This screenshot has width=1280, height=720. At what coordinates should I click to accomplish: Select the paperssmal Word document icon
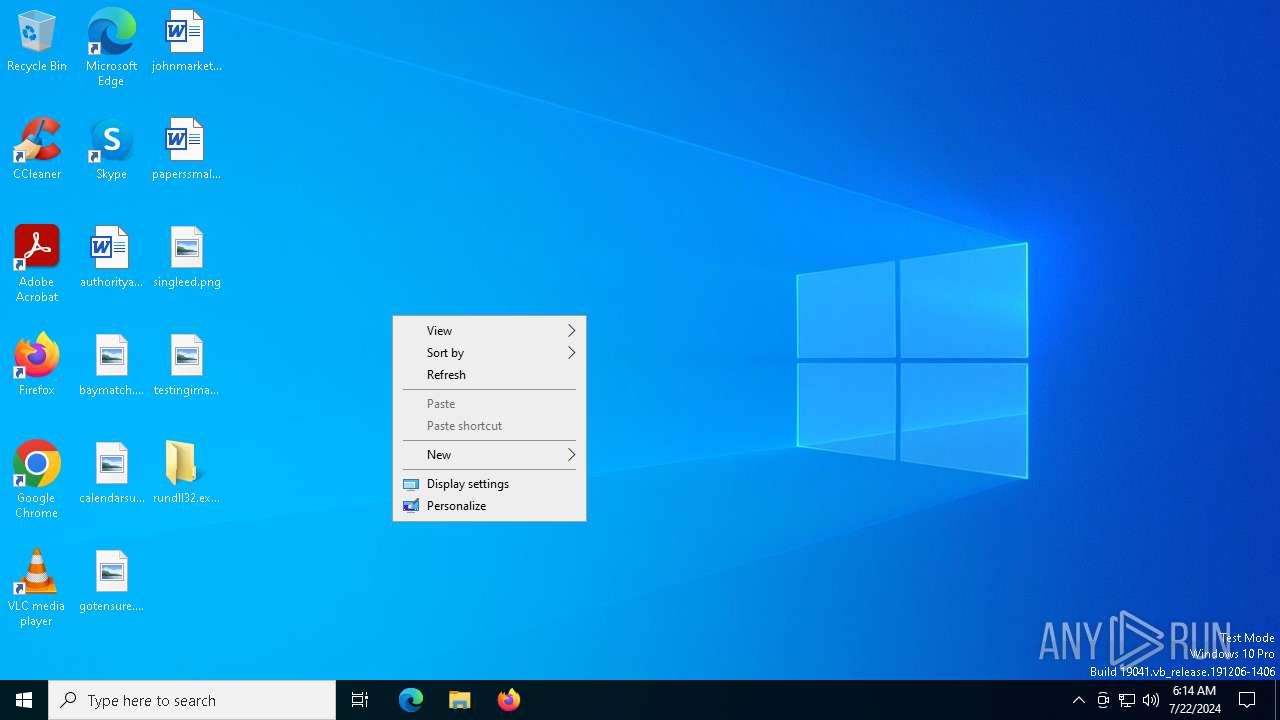186,150
